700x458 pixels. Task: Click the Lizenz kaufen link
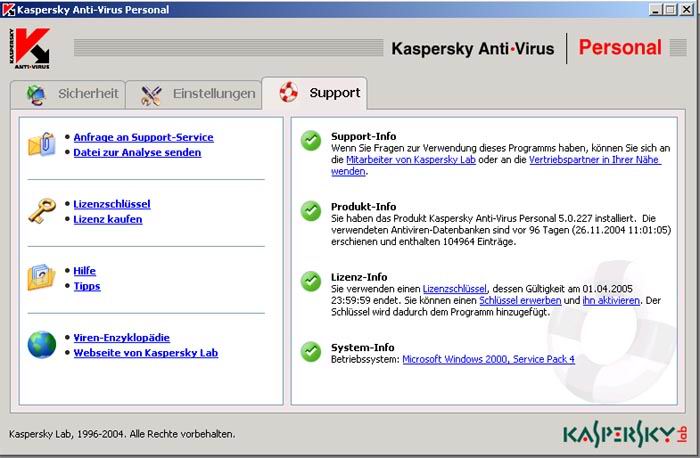pos(108,219)
